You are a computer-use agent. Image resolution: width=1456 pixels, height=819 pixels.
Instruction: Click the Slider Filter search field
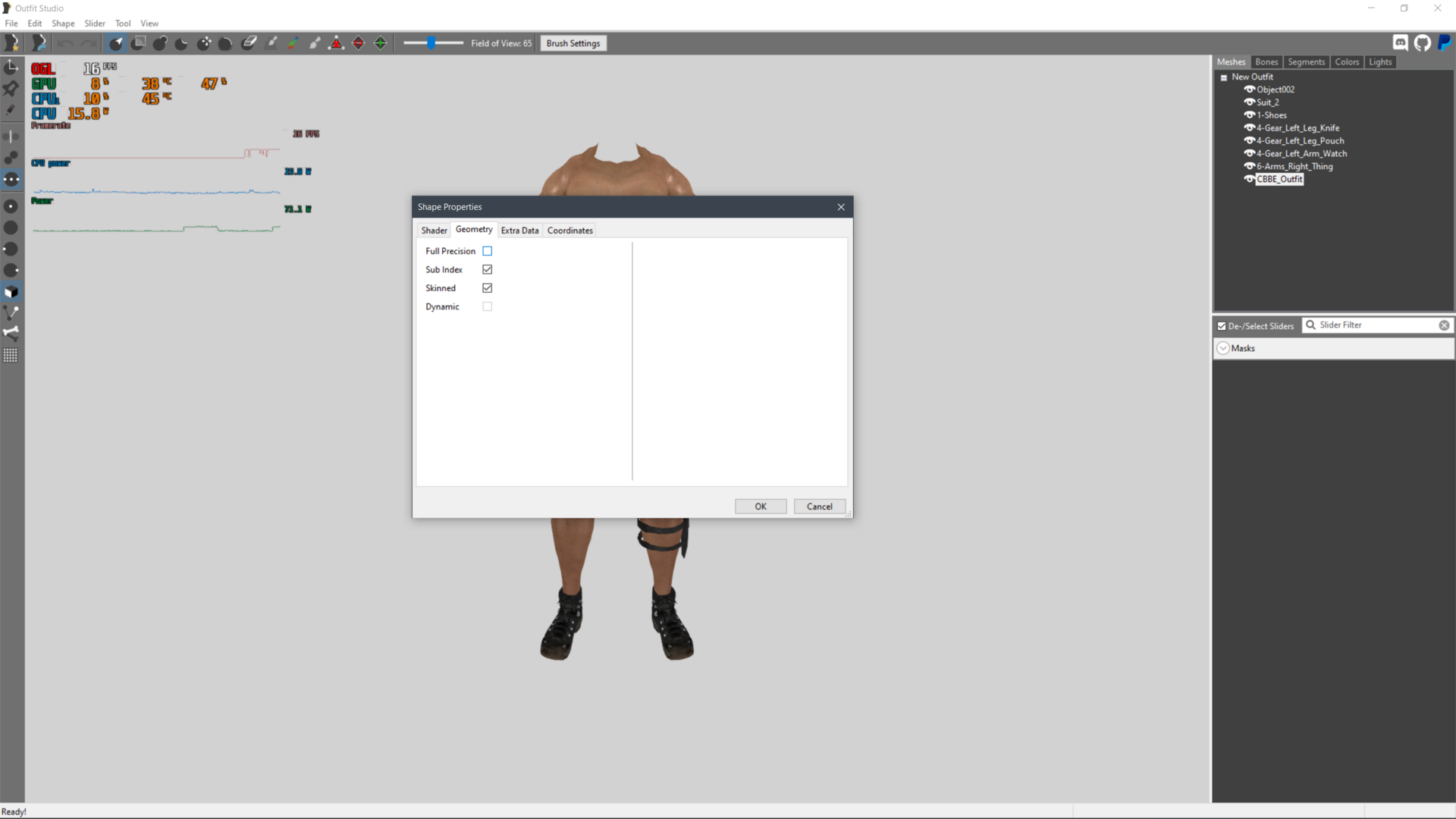coord(1377,325)
